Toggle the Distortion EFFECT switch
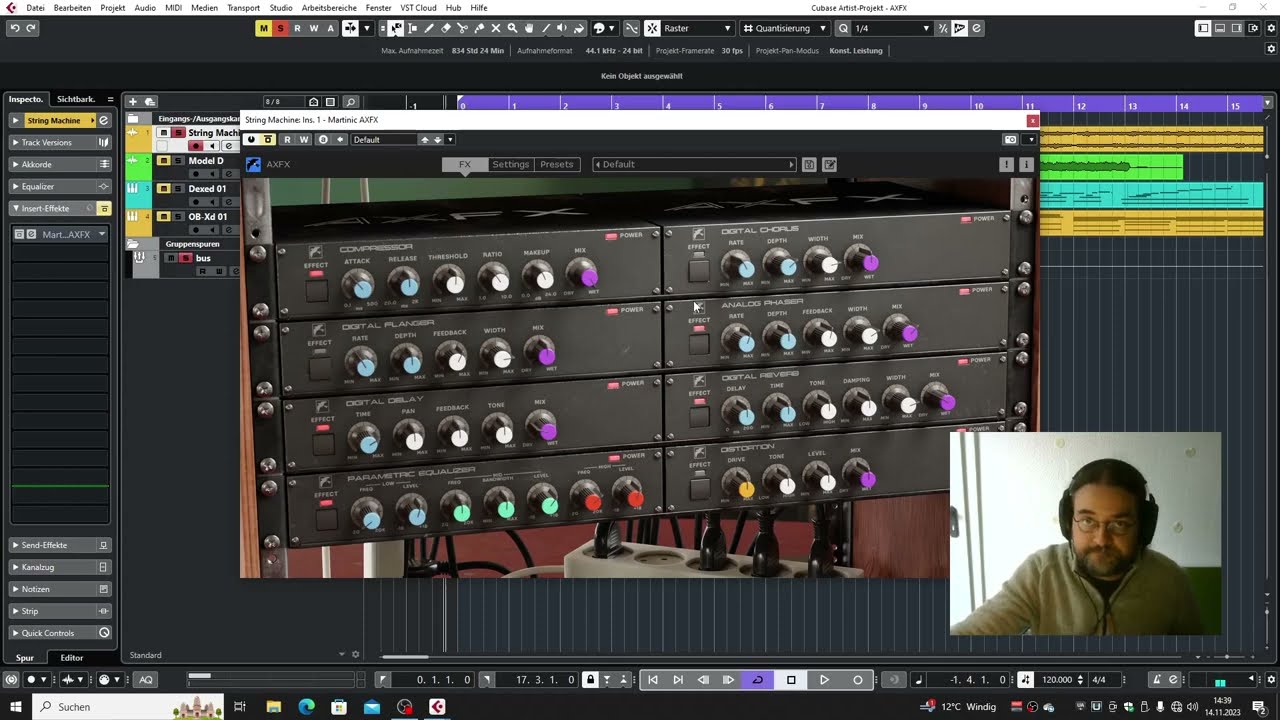The image size is (1280, 720). tap(700, 487)
